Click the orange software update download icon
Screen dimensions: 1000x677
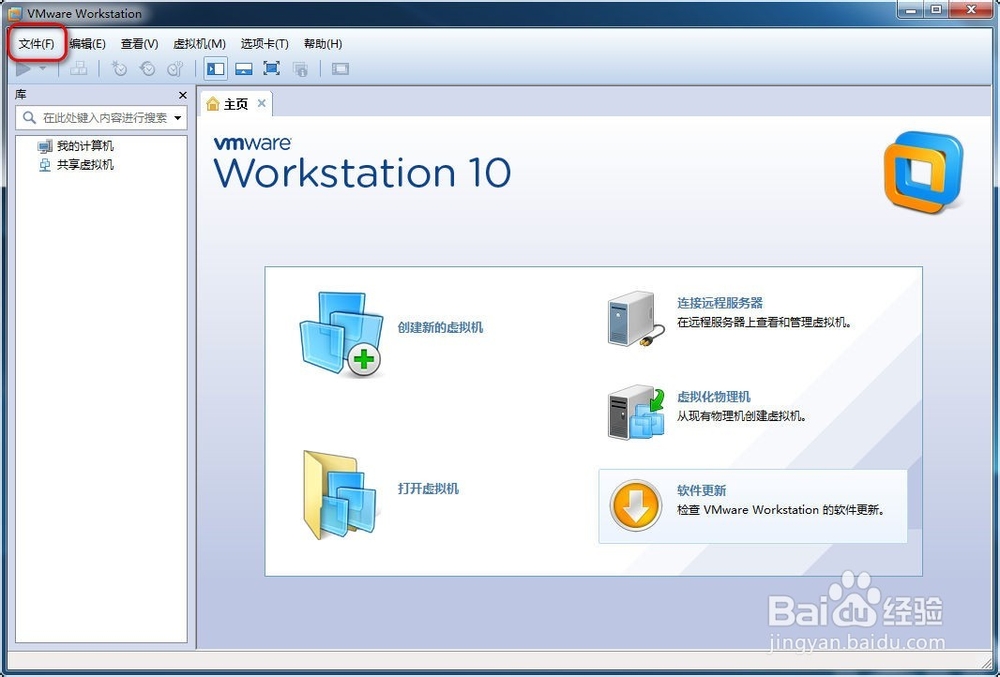635,506
